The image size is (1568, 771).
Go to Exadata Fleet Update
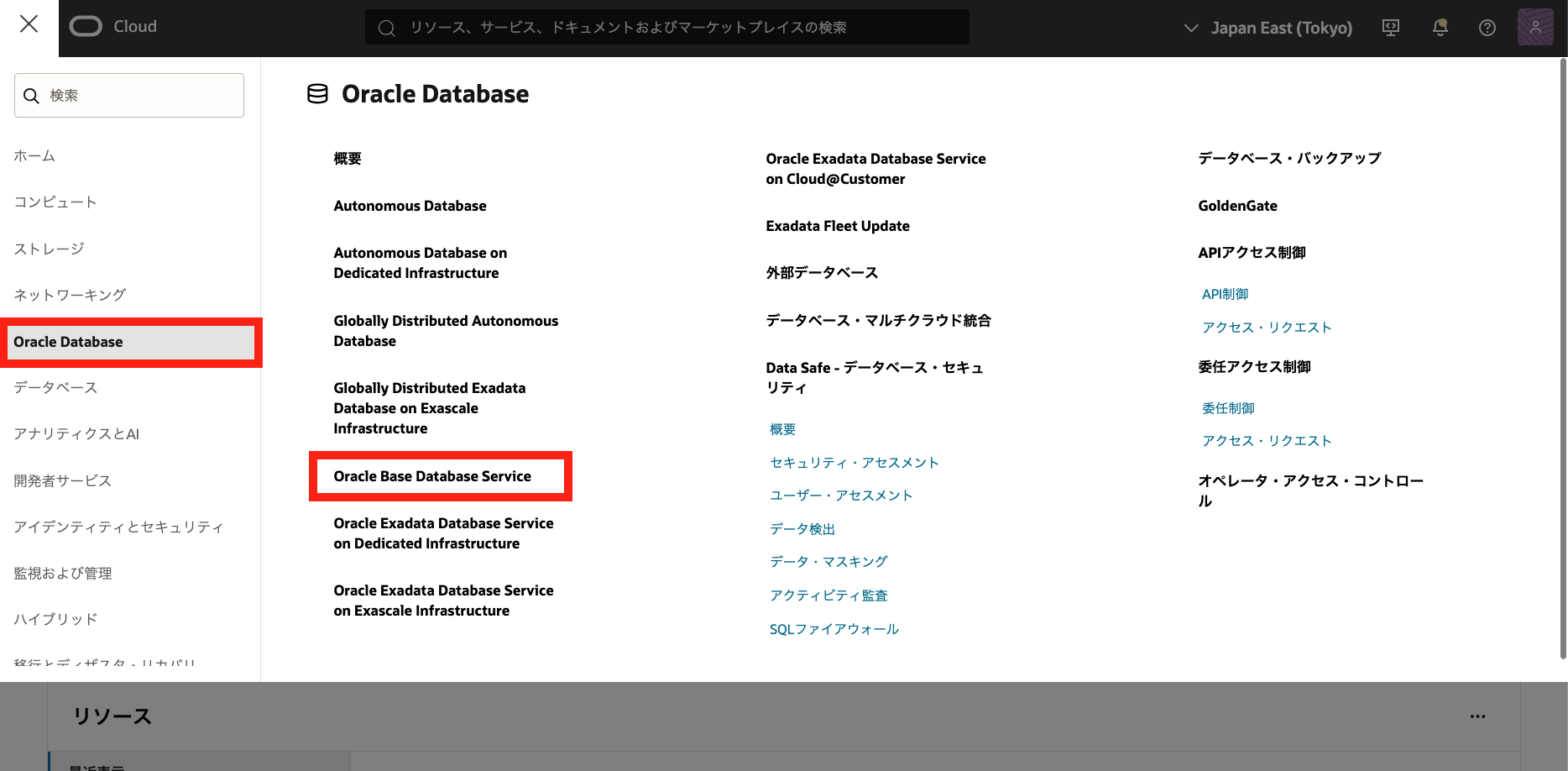[x=837, y=226]
